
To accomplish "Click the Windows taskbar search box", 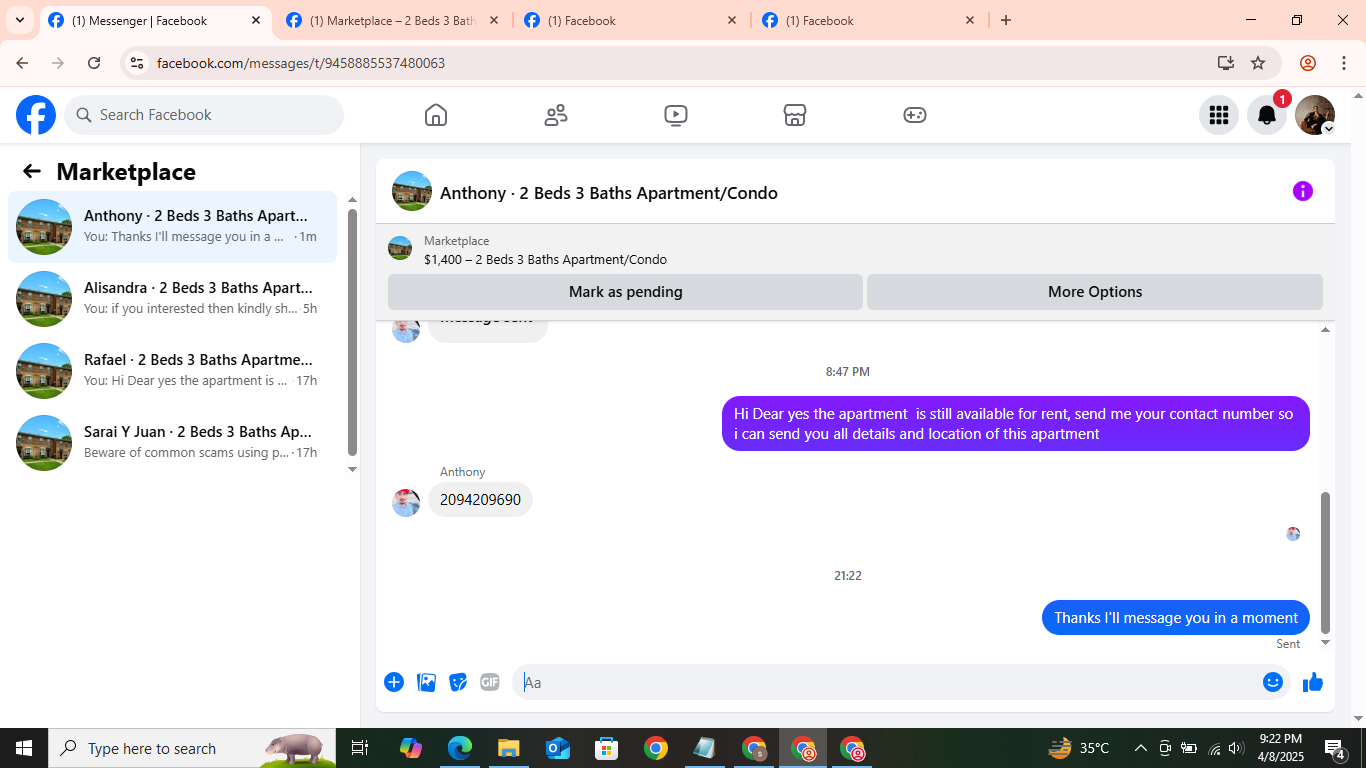I will tap(192, 748).
